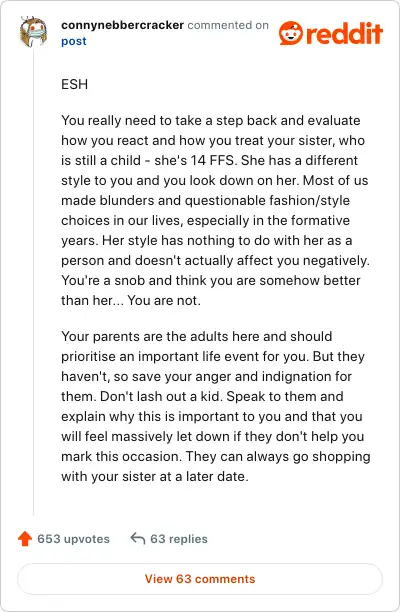Click the line "them. Don't lash out a kid."
This screenshot has width=400, height=612.
coord(142,396)
